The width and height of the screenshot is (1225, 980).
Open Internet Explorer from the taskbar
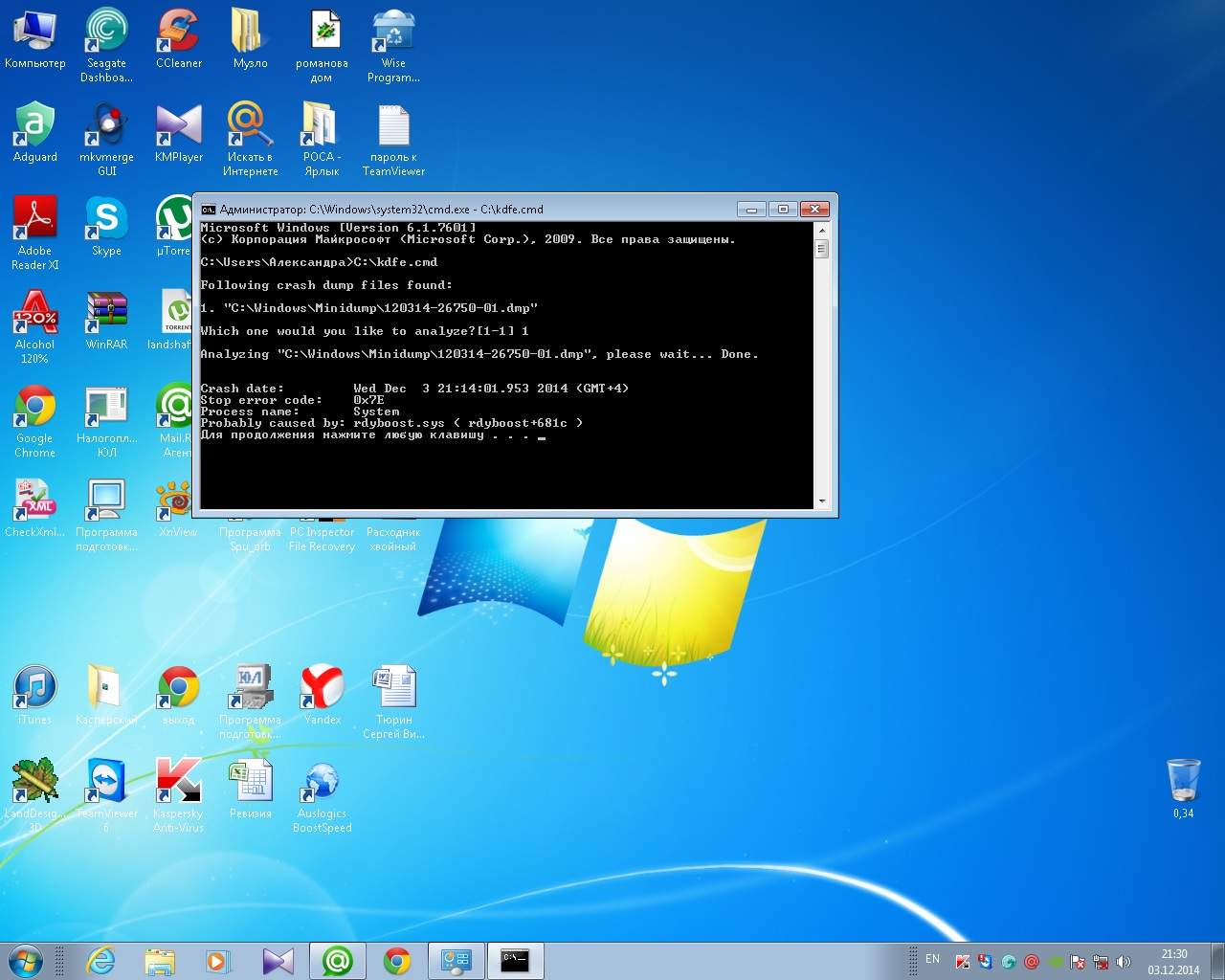pos(100,961)
